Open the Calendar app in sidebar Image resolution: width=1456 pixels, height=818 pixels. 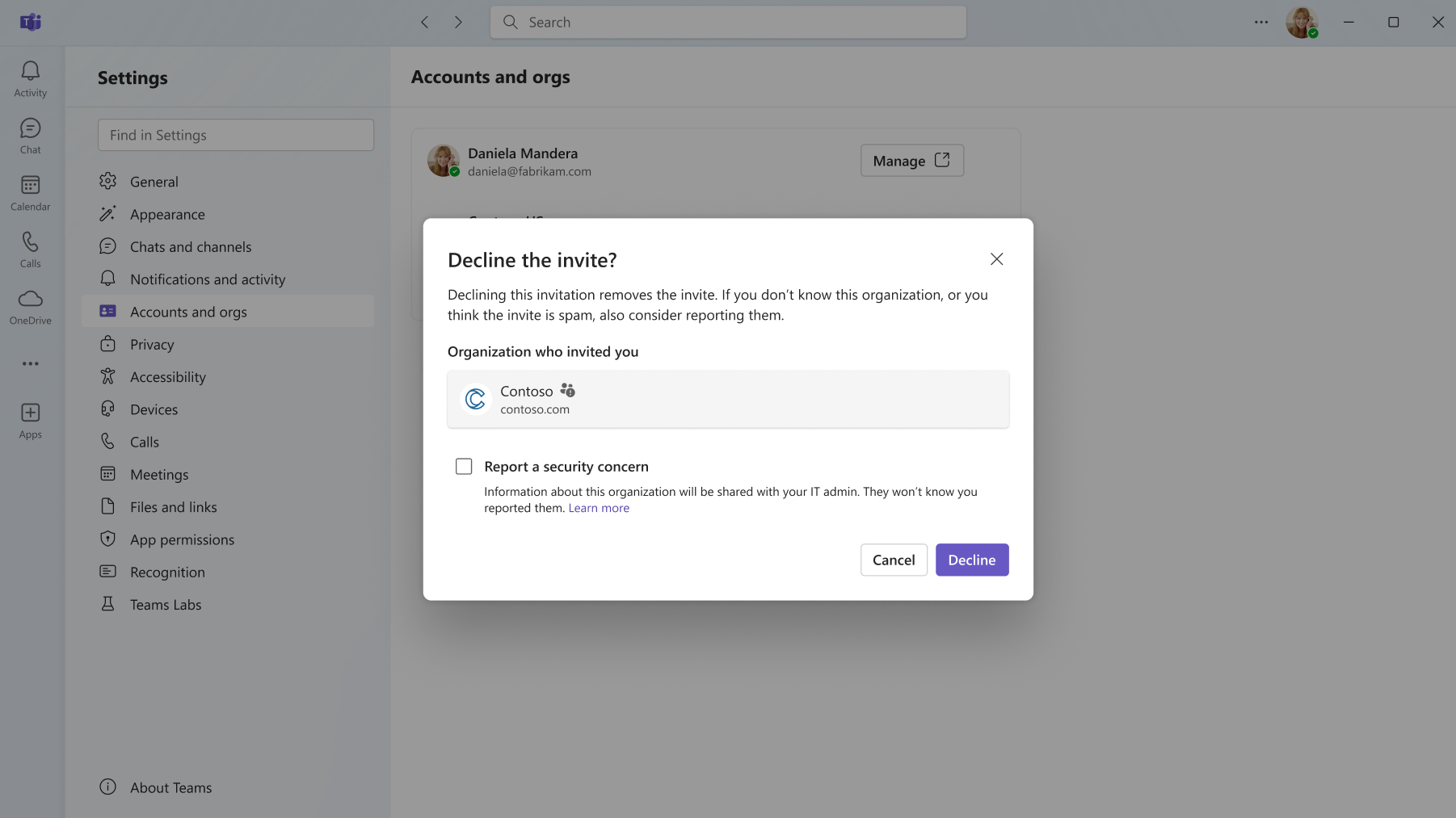click(x=31, y=194)
